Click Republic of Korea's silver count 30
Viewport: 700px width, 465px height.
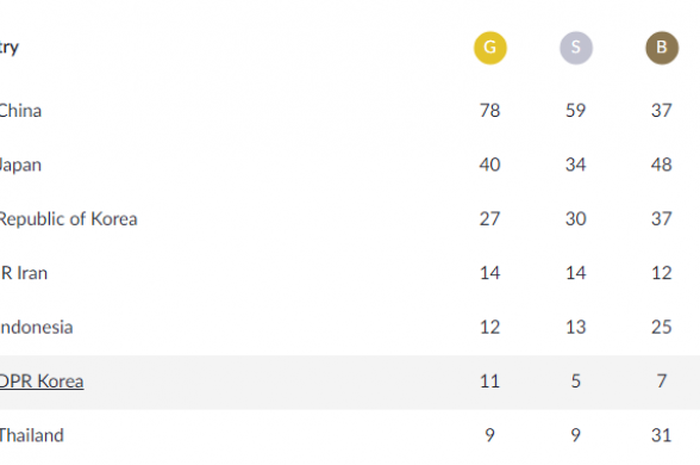(x=576, y=219)
